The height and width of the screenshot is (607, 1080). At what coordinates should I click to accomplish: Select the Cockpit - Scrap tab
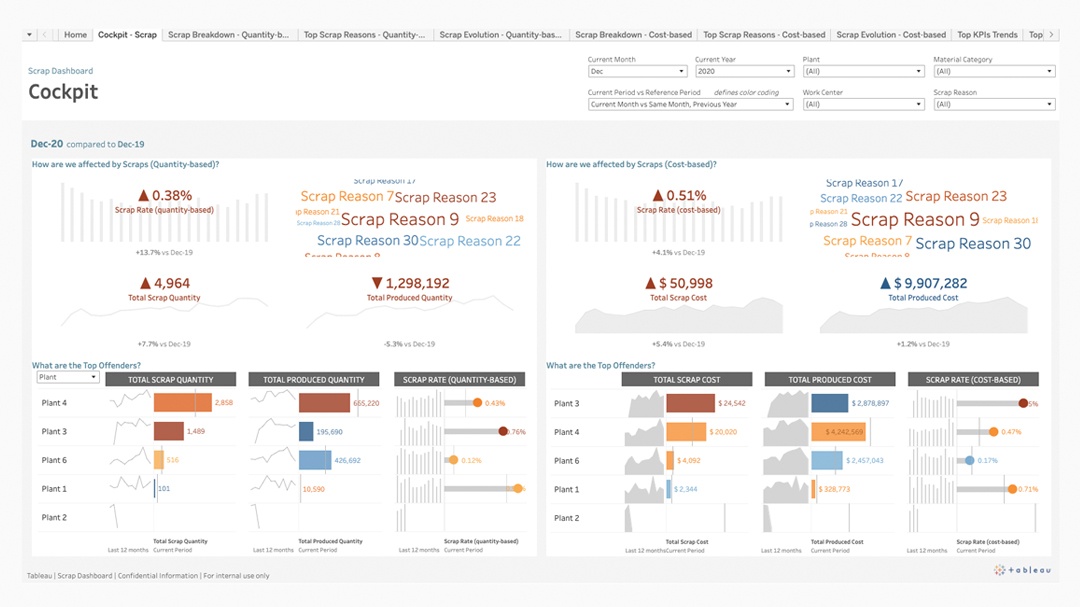click(x=127, y=34)
